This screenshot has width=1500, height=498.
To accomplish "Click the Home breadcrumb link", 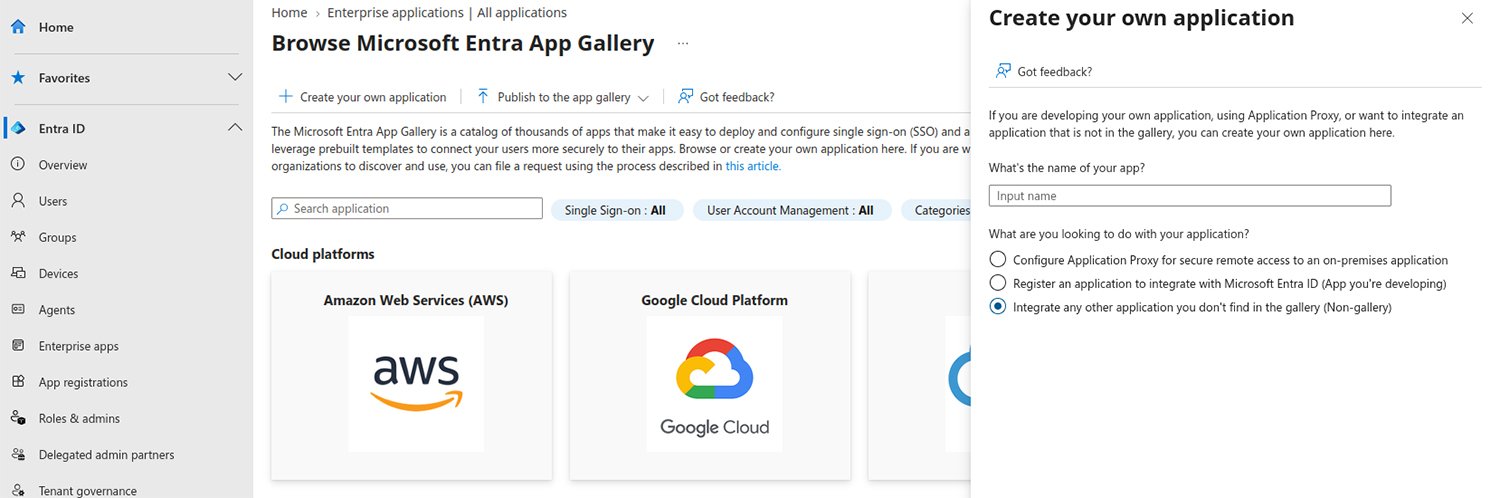I will click(289, 13).
